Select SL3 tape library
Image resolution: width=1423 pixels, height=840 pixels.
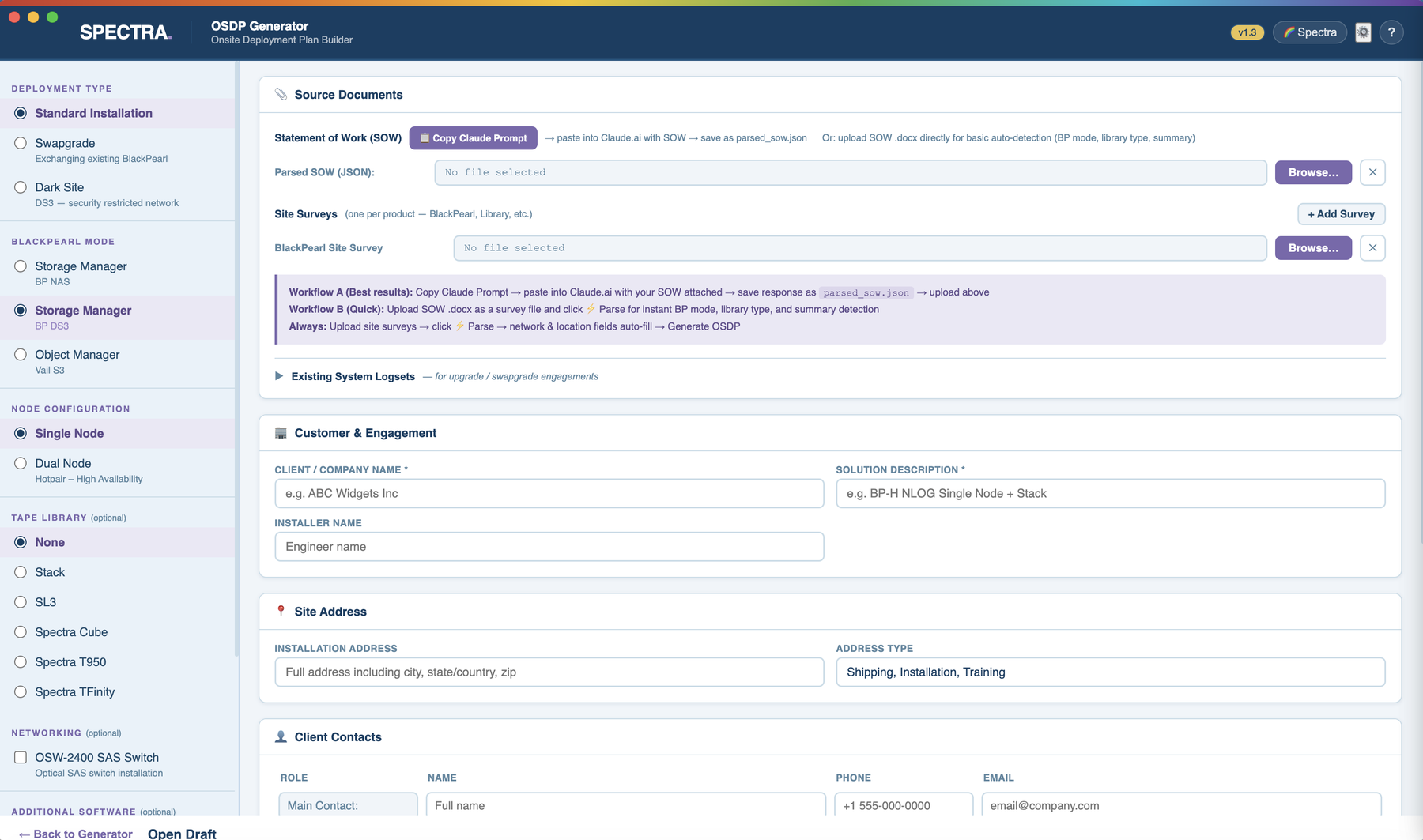tap(21, 602)
